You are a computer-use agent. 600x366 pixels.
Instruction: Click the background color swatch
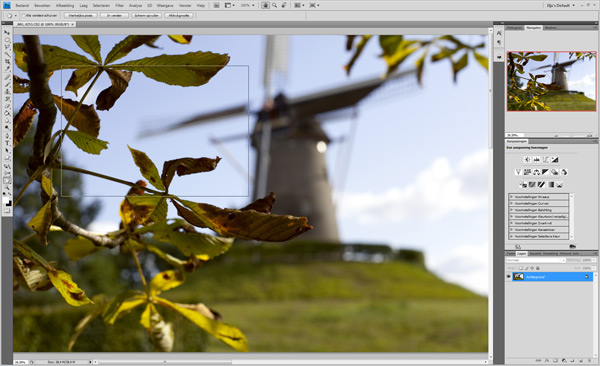9,204
